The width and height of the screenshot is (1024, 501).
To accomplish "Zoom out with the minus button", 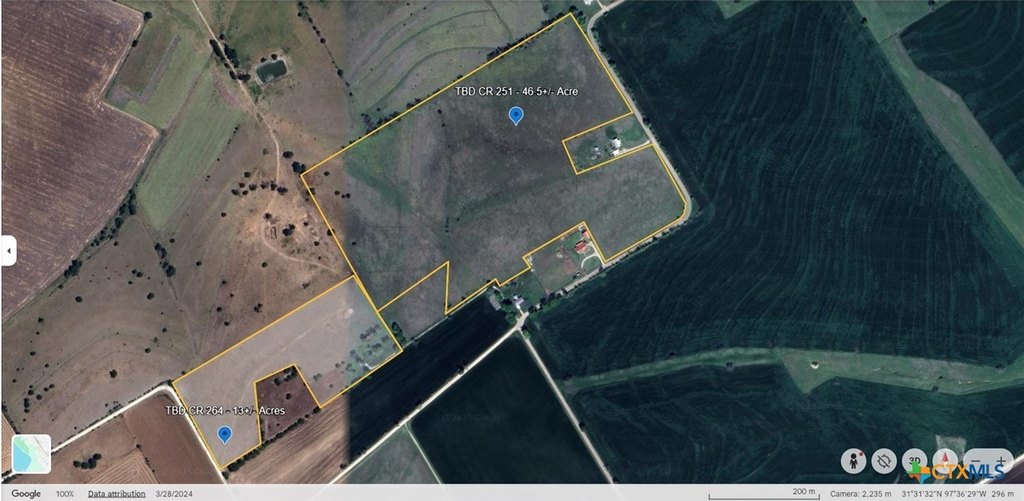I will (977, 461).
